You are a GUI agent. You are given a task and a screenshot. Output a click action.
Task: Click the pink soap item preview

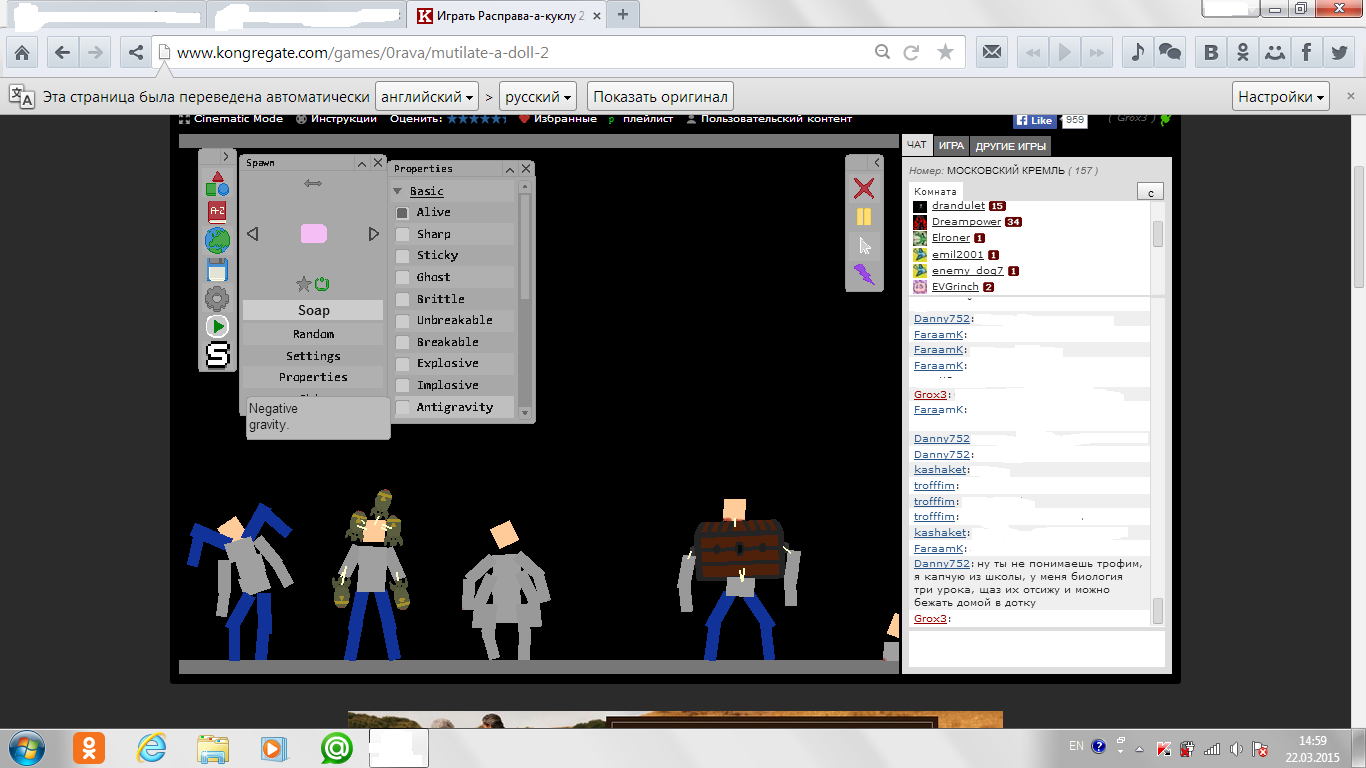coord(313,233)
